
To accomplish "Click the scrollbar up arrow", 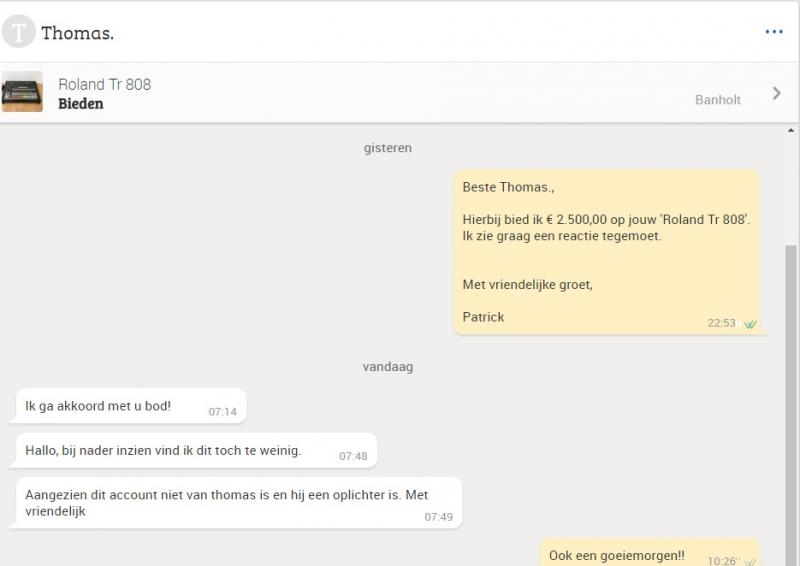I will [791, 131].
